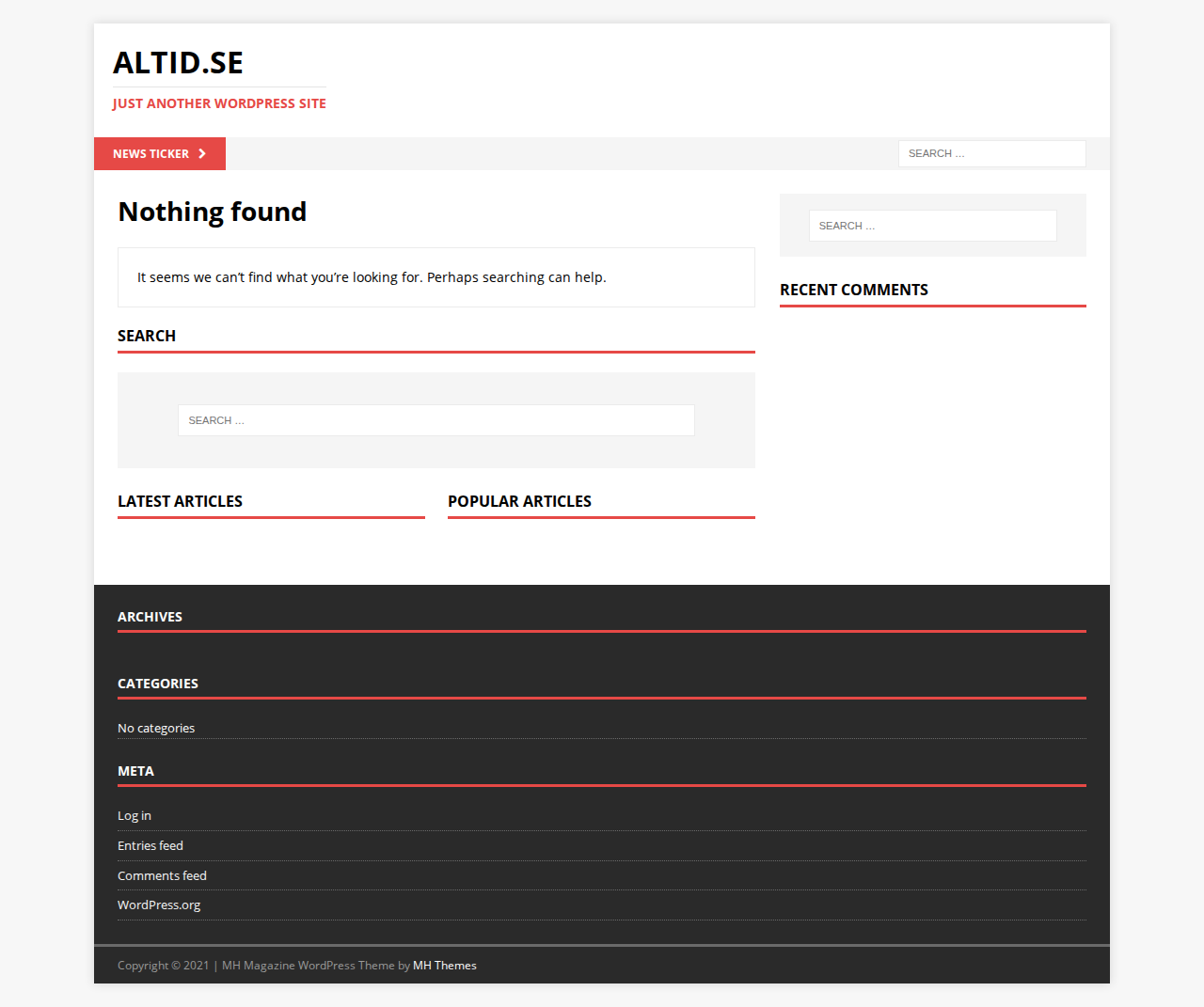This screenshot has width=1204, height=1007.
Task: Click the Nothing found page title
Action: 213,212
